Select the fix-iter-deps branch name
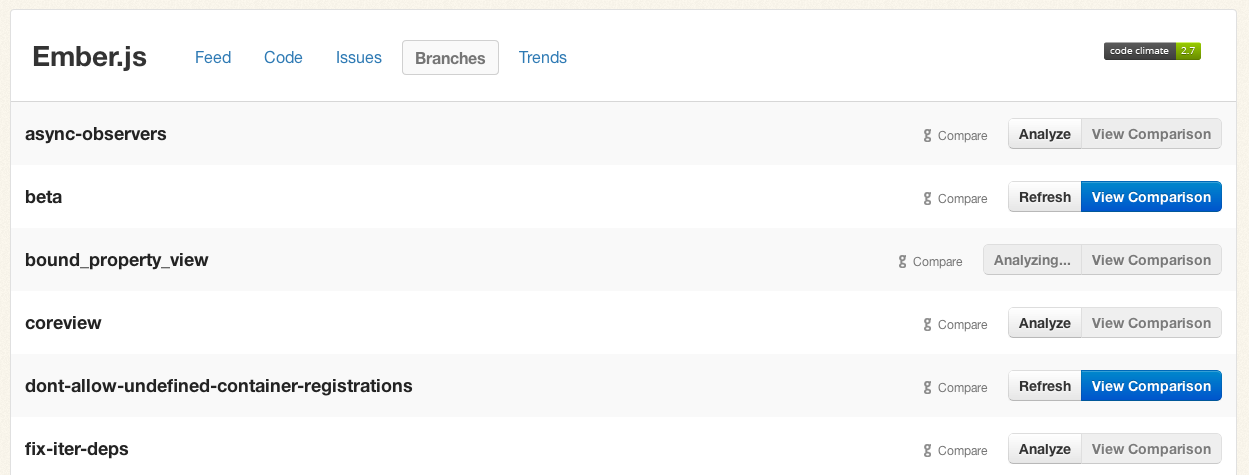Screen dimensions: 1249x475 [x=77, y=449]
